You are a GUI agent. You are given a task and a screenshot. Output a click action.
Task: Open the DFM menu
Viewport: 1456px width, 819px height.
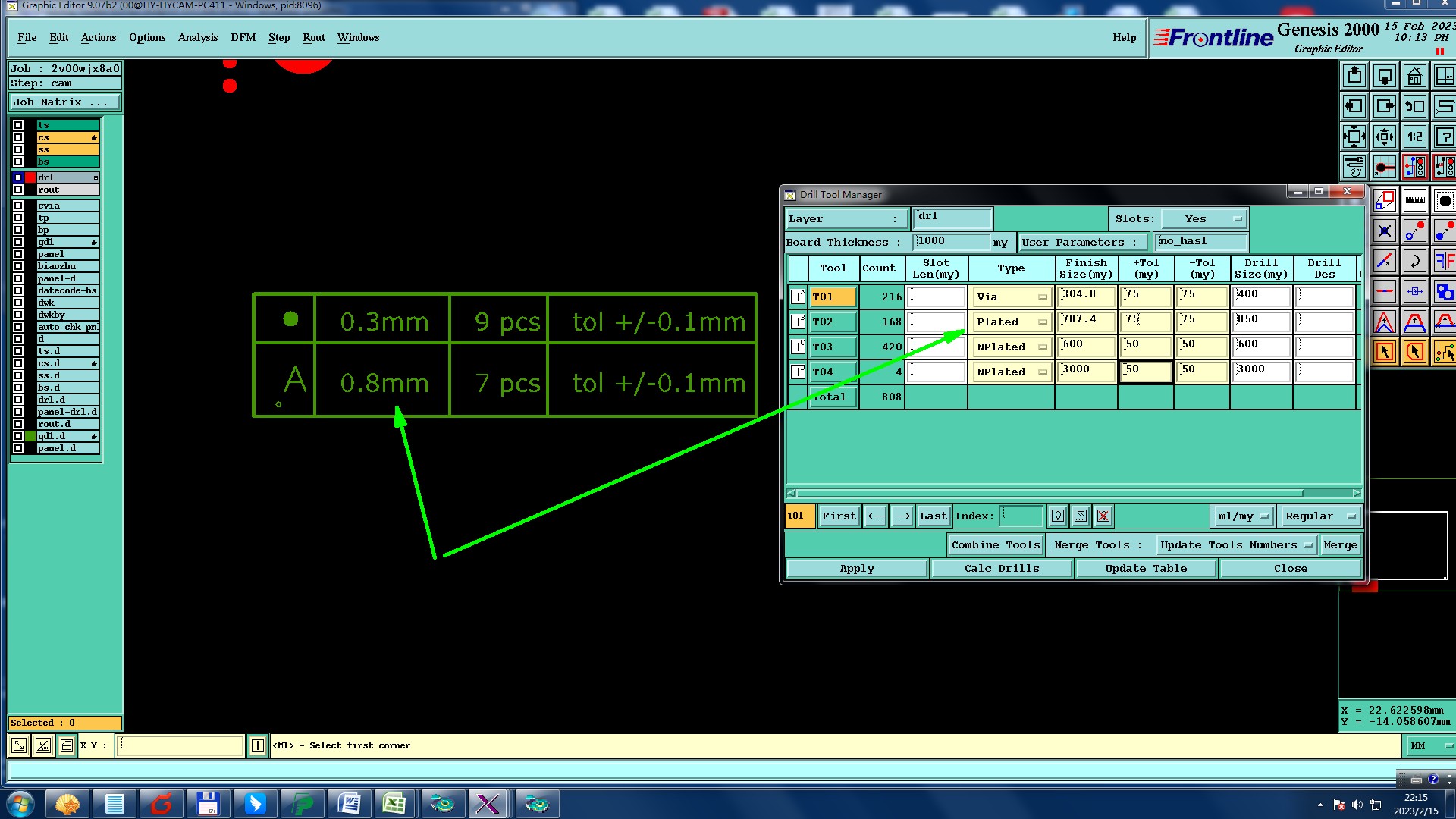tap(243, 37)
